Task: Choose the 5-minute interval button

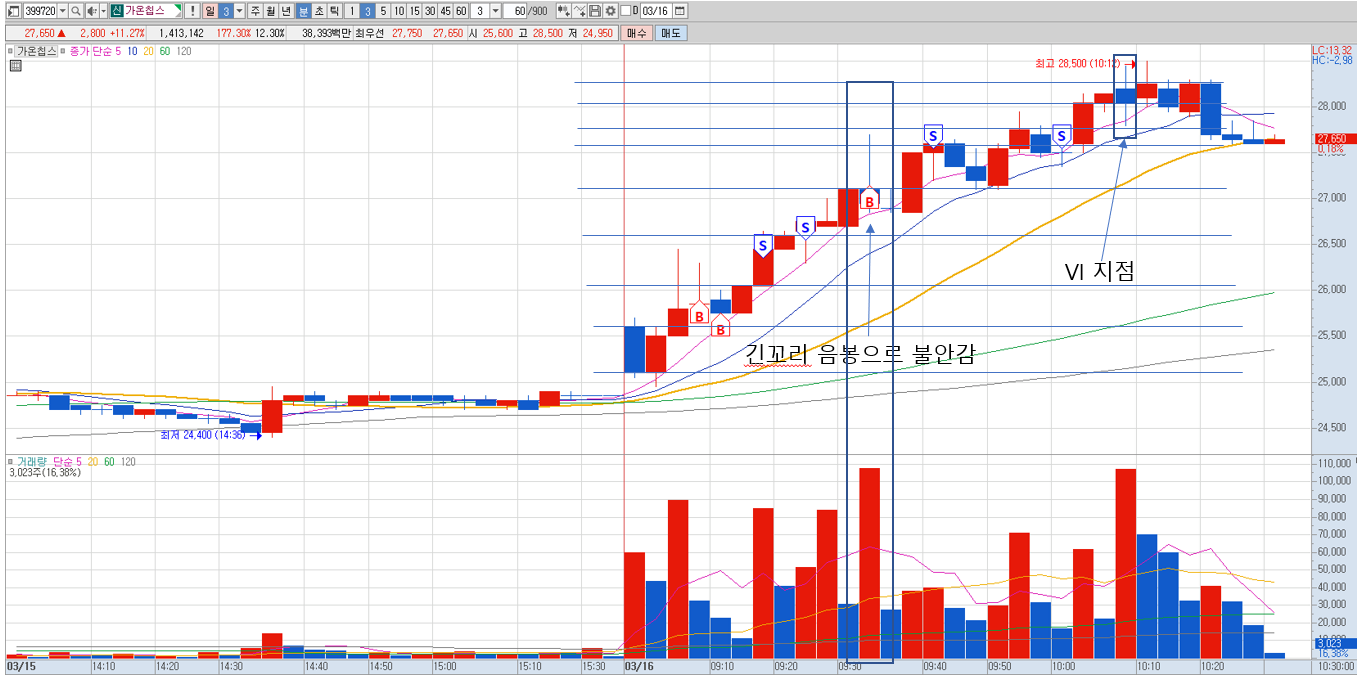Action: pos(383,11)
